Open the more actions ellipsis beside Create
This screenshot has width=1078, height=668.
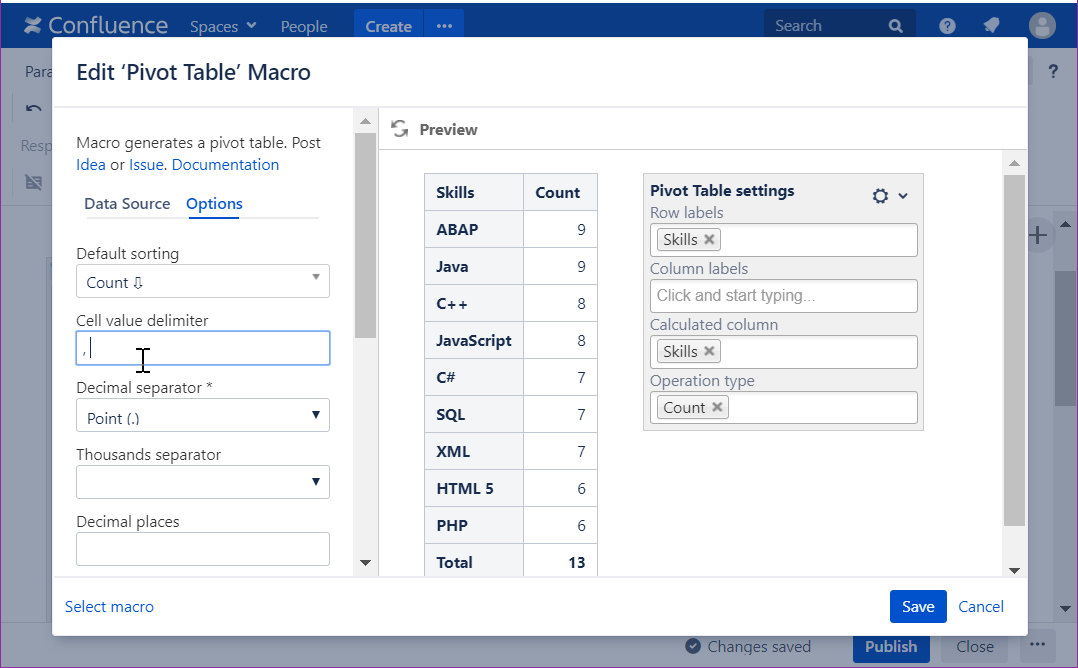pos(444,24)
